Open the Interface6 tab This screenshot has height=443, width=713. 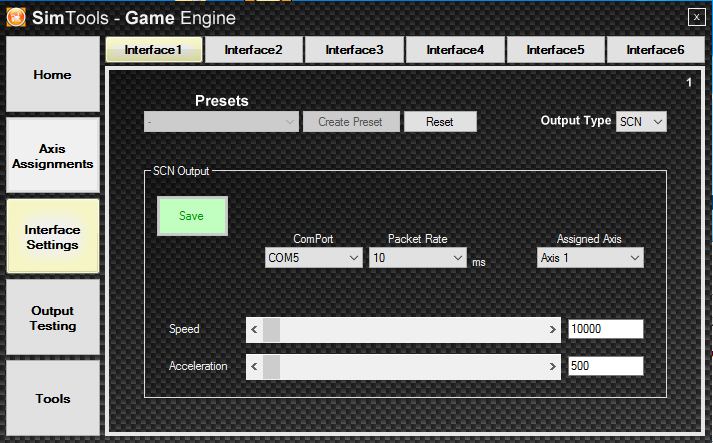click(x=656, y=49)
